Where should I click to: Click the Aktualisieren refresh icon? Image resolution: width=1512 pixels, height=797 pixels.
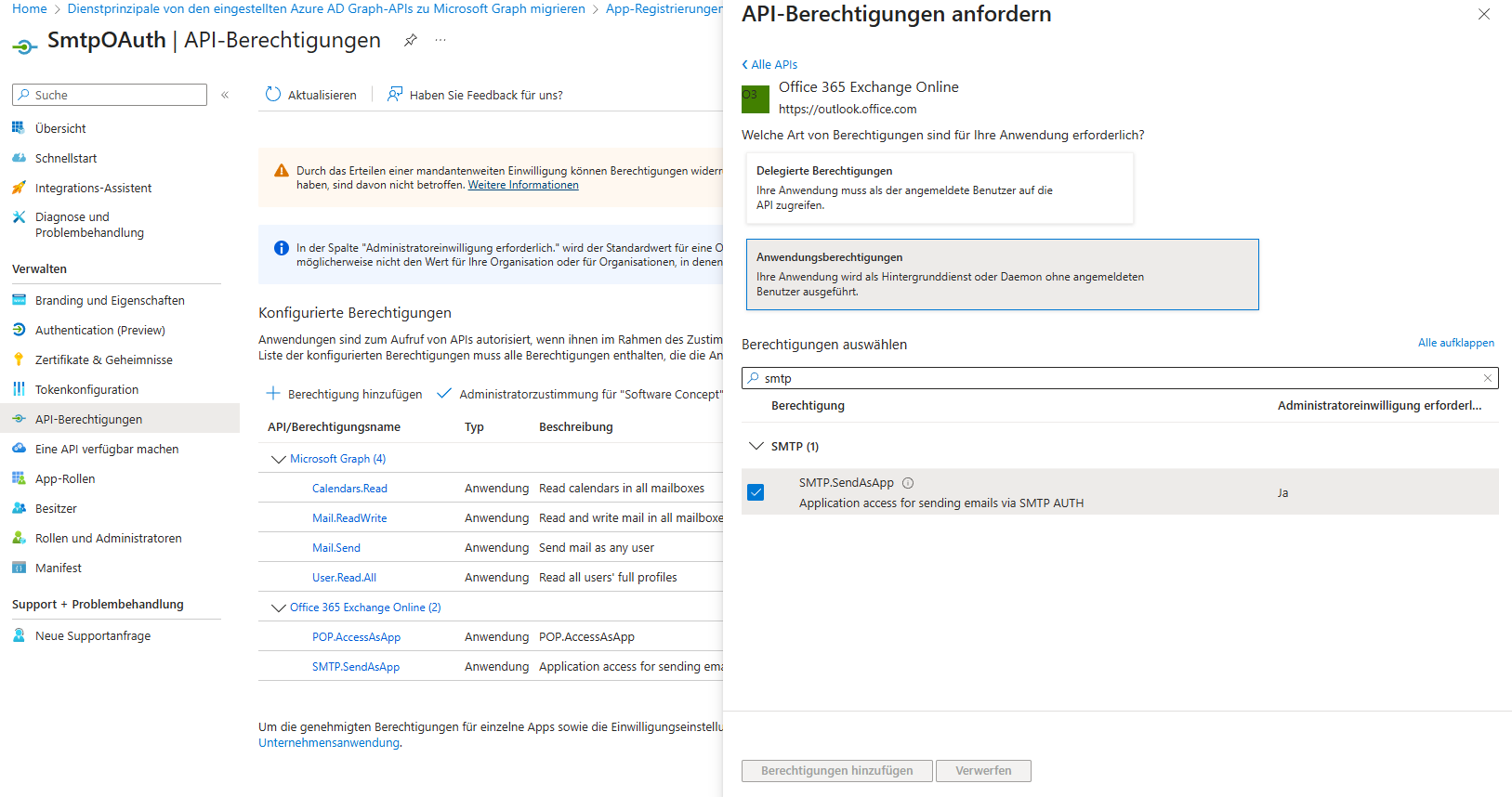[x=273, y=95]
